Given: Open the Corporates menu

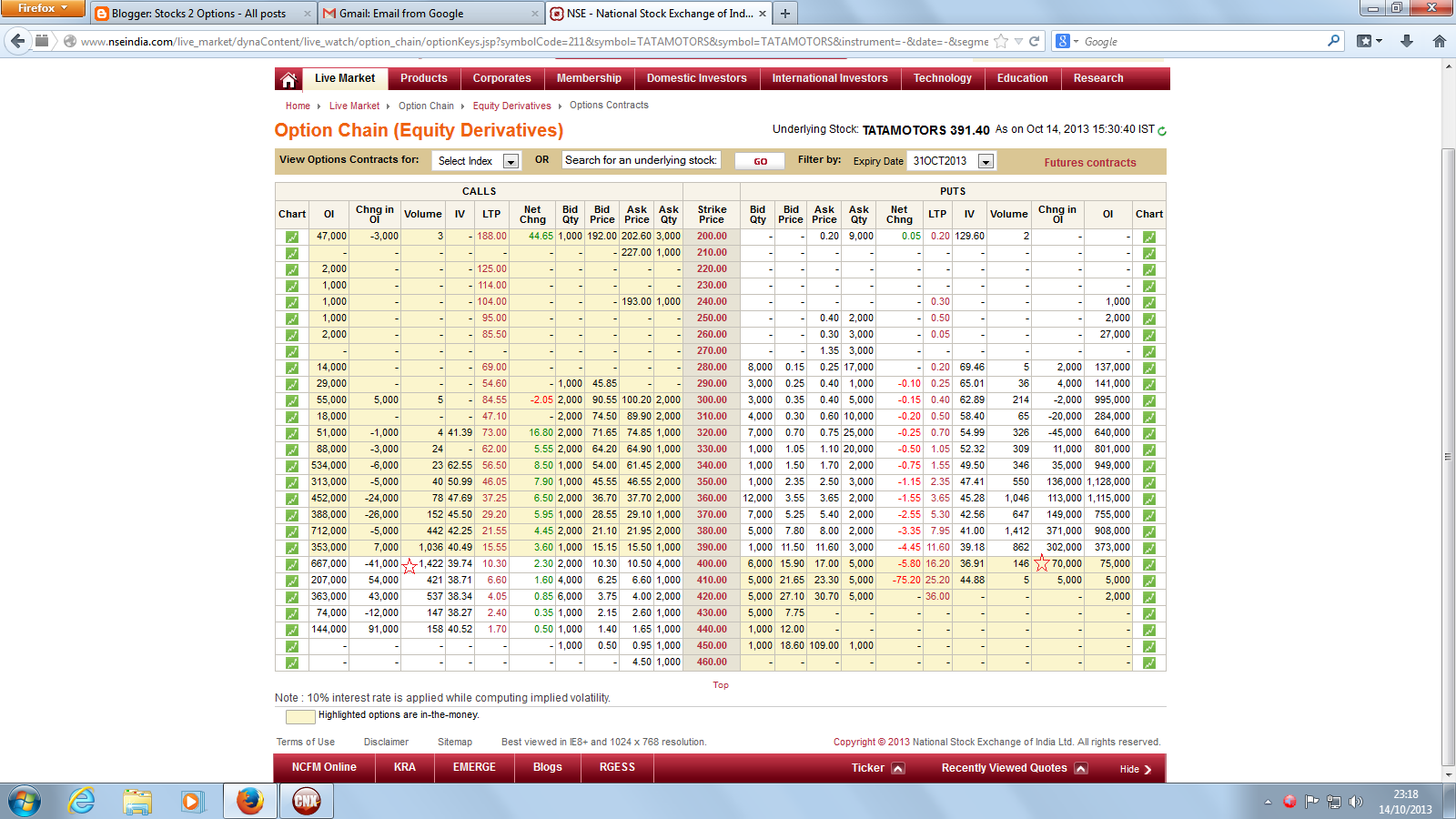Looking at the screenshot, I should point(502,78).
